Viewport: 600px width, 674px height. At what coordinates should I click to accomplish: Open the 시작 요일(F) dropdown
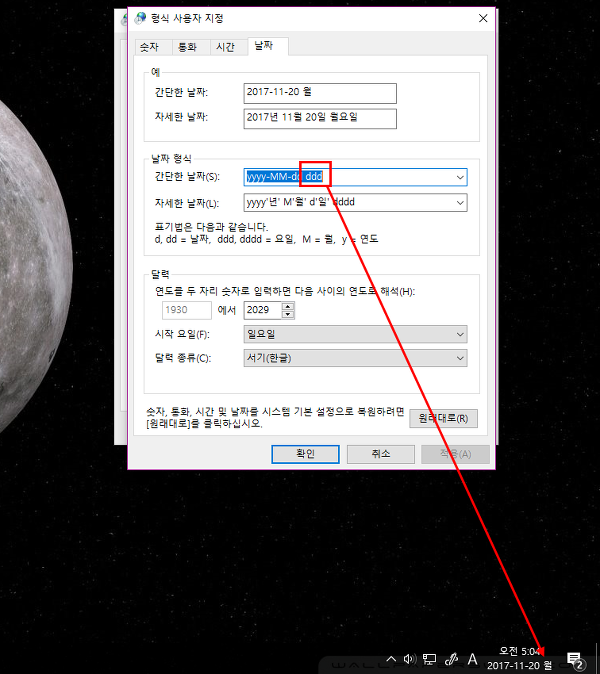[355, 334]
